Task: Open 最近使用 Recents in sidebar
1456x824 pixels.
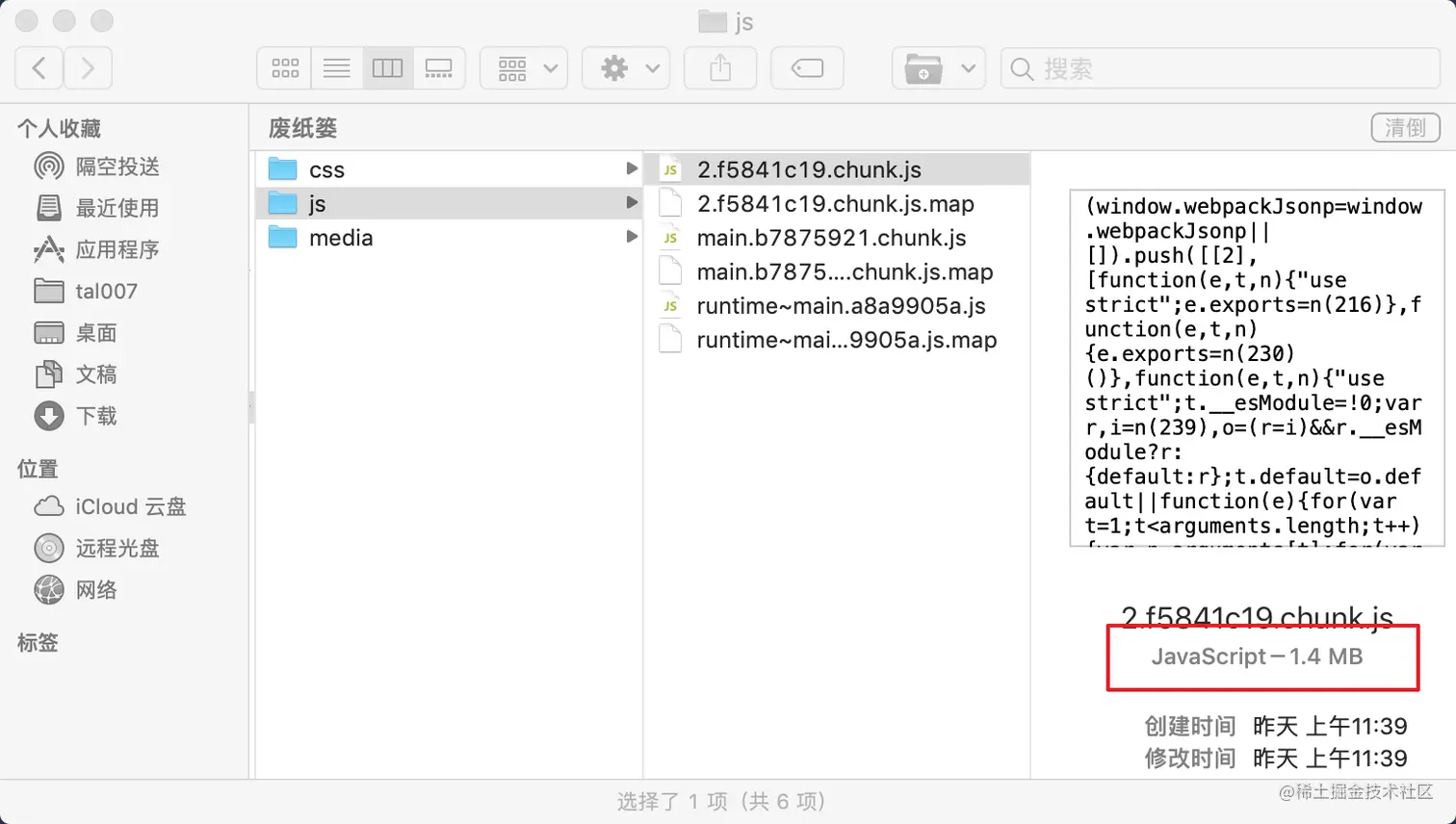Action: pyautogui.click(x=96, y=208)
